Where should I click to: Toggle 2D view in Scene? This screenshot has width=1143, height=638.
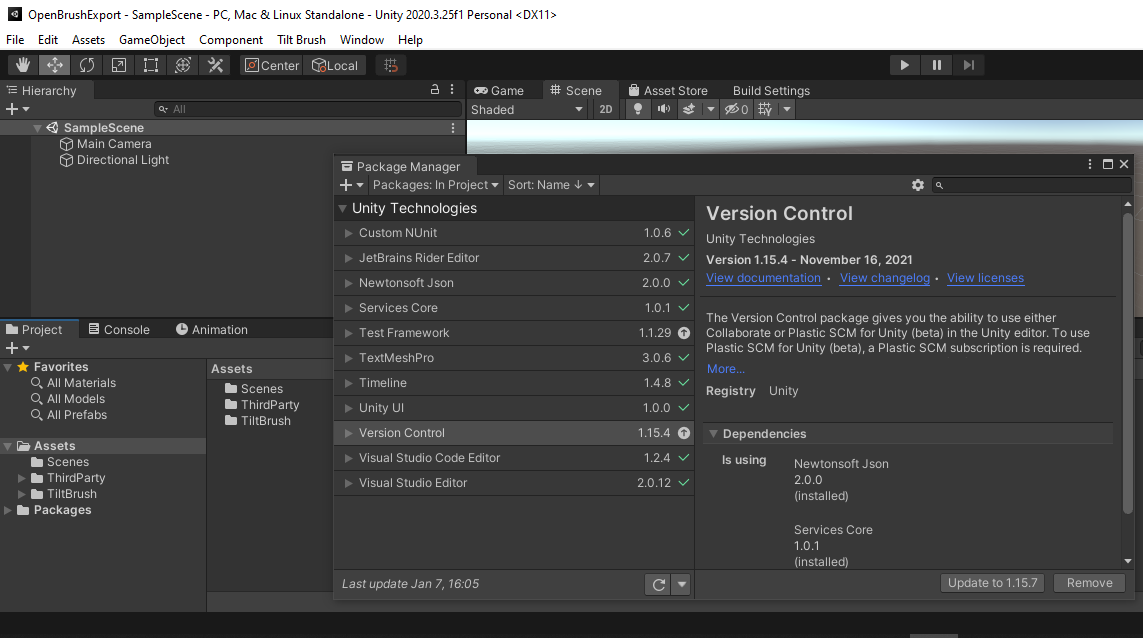[606, 109]
